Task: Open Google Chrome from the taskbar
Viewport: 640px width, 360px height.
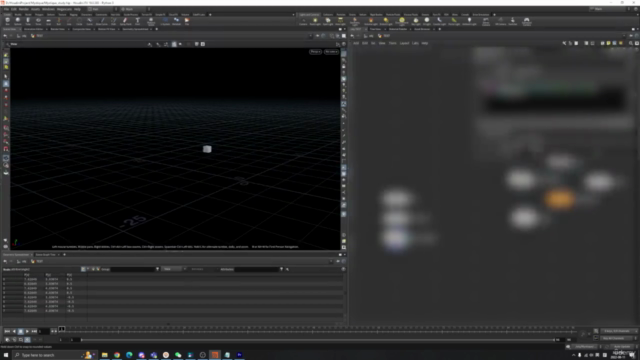Action: [x=117, y=355]
